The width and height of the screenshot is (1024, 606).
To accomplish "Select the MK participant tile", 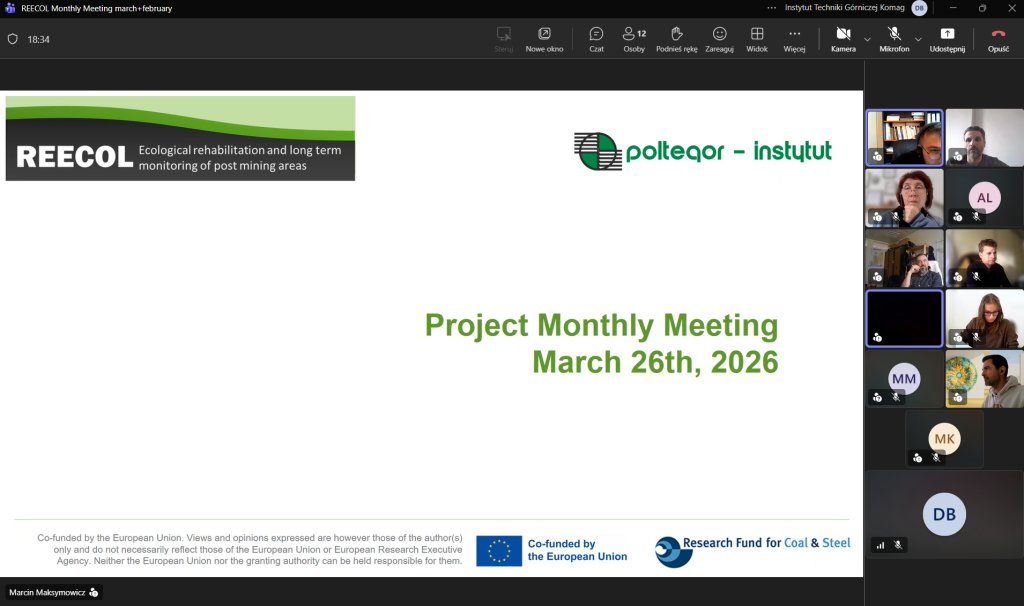I will click(944, 439).
